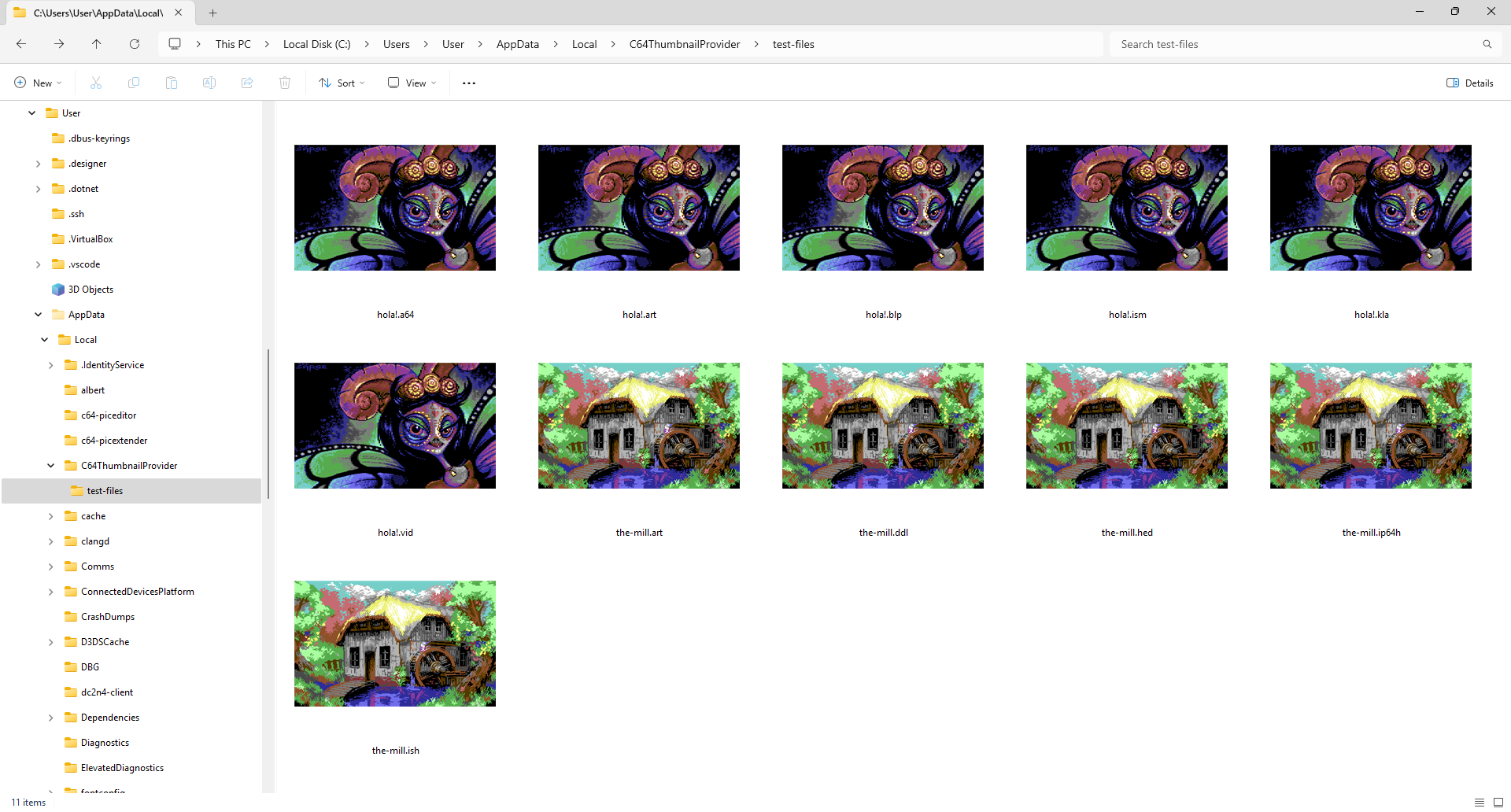Expand the .vscode folder node

38,264
